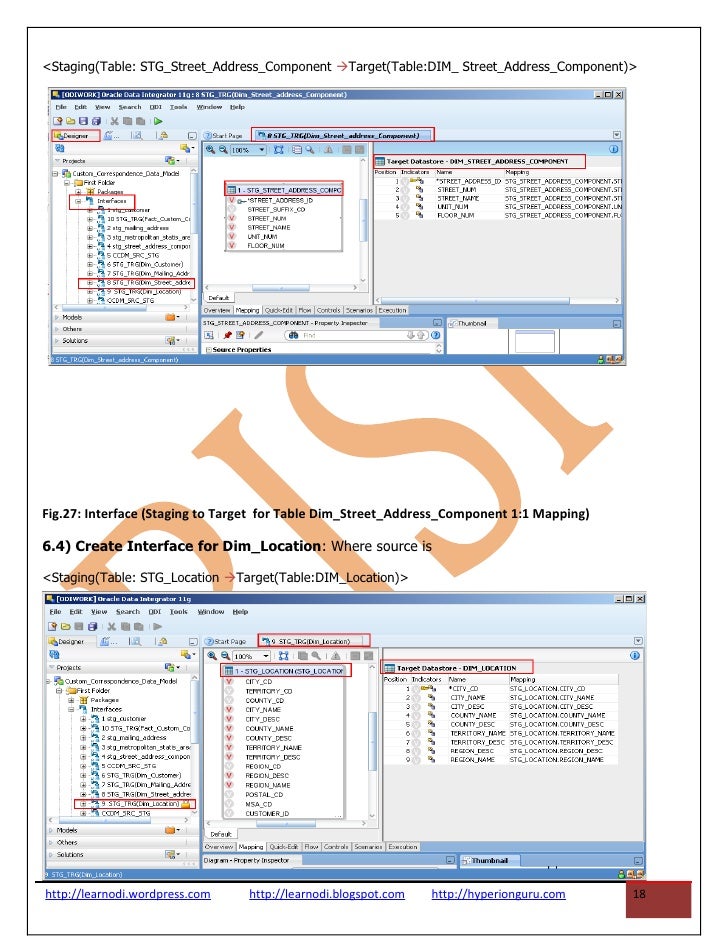Open the learnodi.wordpress.com link
The image size is (728, 942).
[128, 894]
